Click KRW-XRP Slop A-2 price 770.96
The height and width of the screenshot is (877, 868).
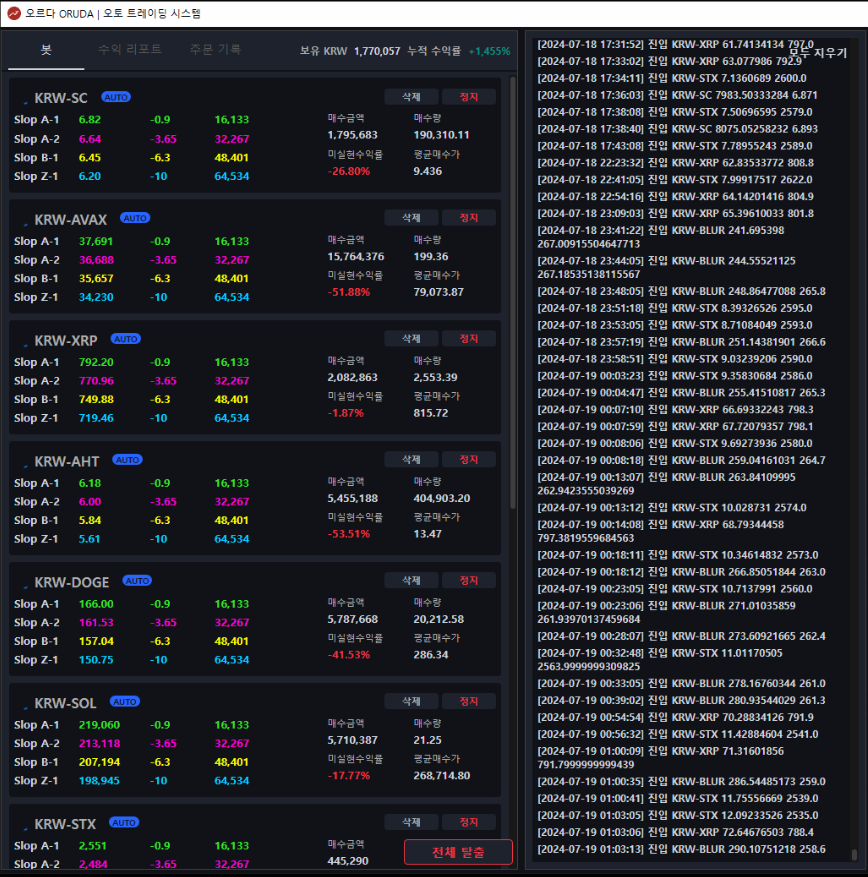96,381
